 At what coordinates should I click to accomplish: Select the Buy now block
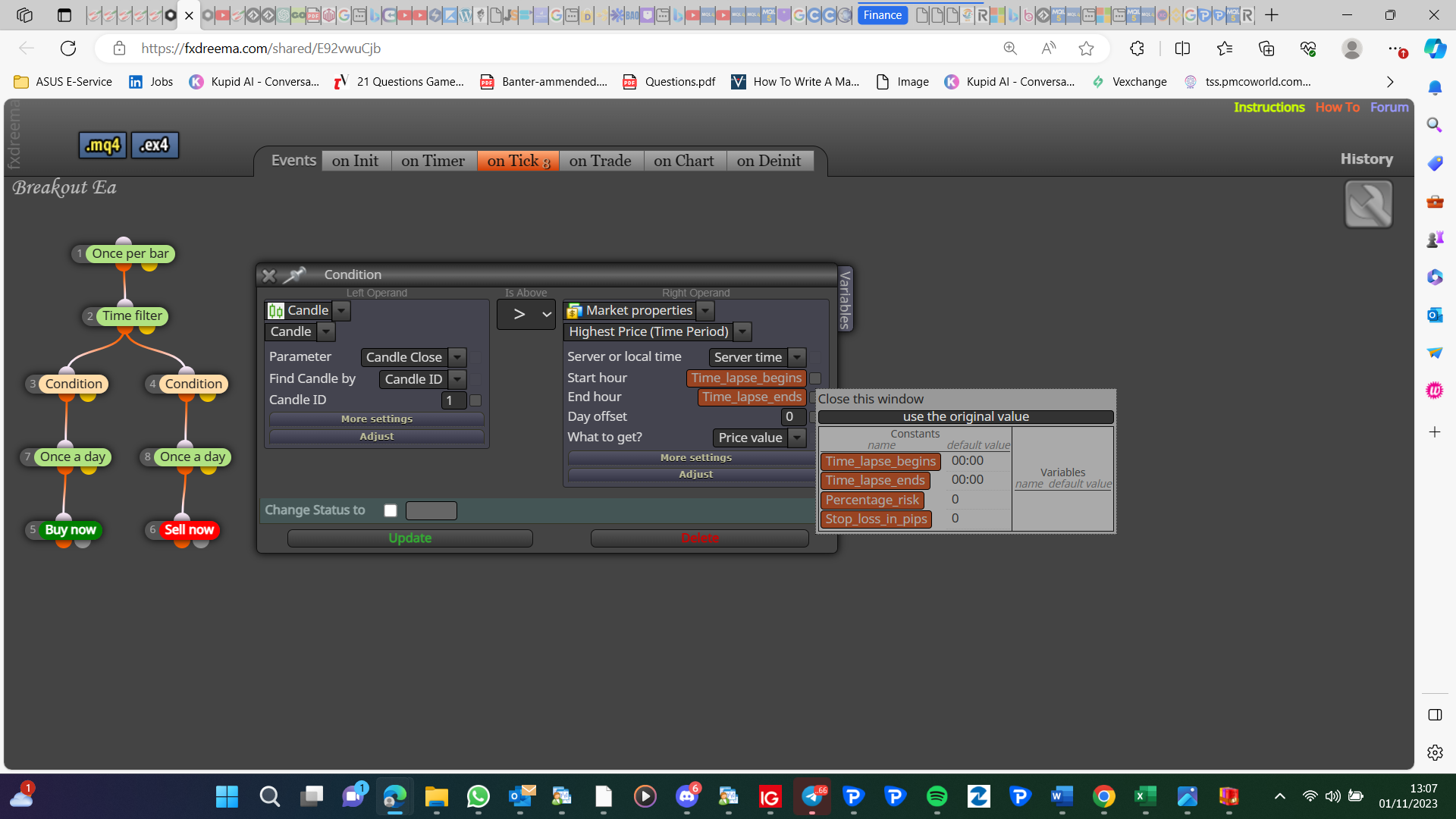coord(71,530)
